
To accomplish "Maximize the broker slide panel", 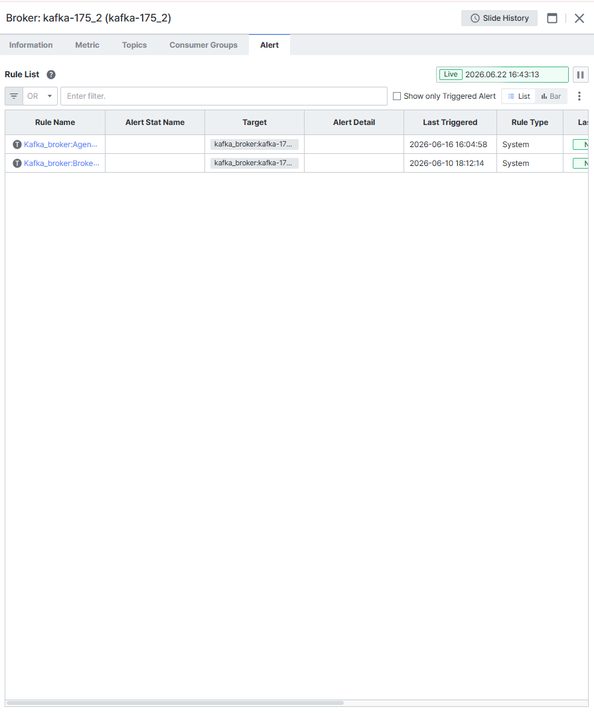I will pyautogui.click(x=552, y=18).
